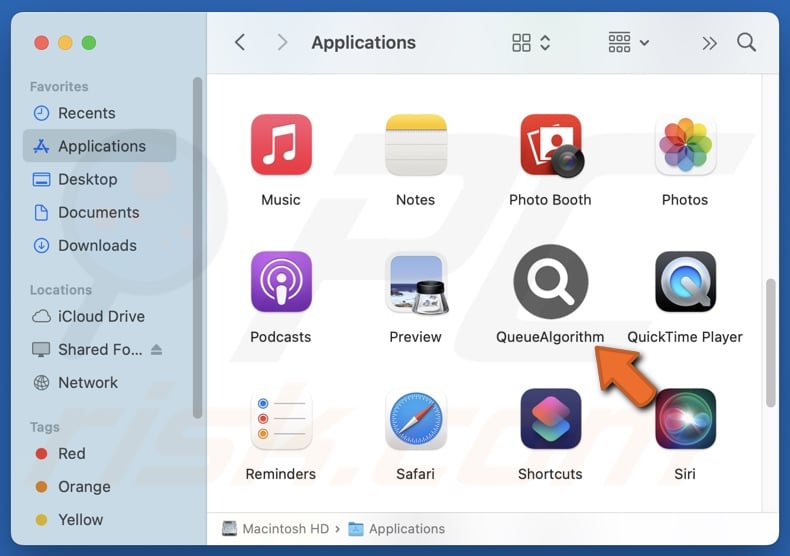The image size is (790, 556).
Task: Go forward with the right chevron
Action: coord(282,42)
